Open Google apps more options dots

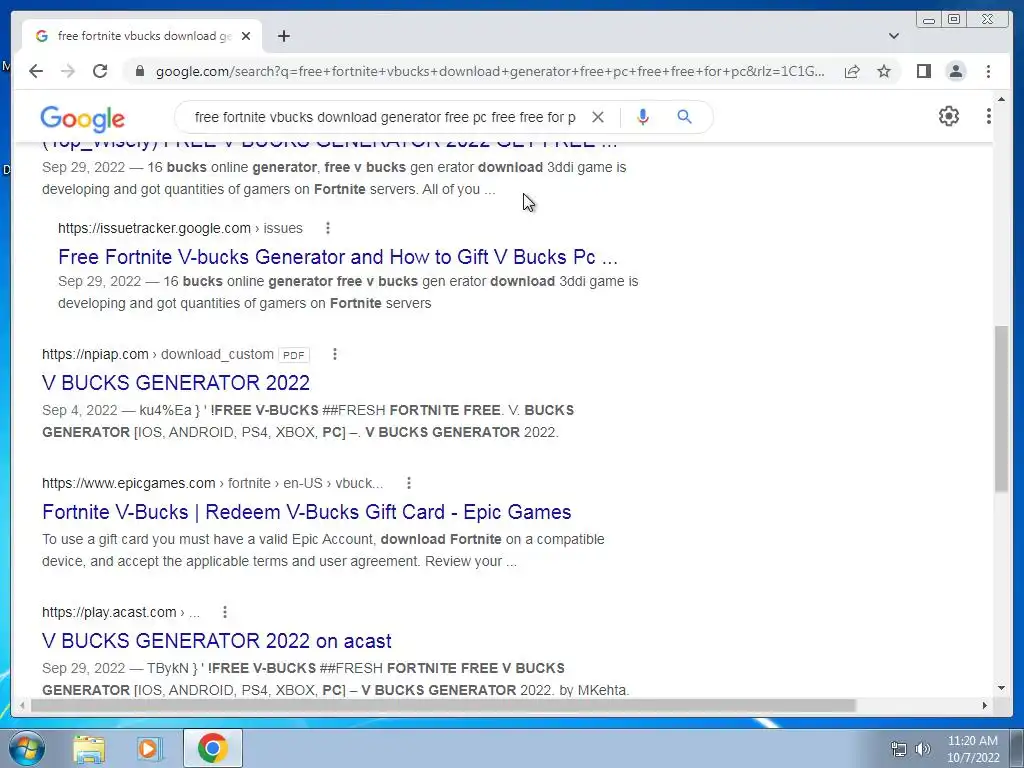tap(989, 116)
